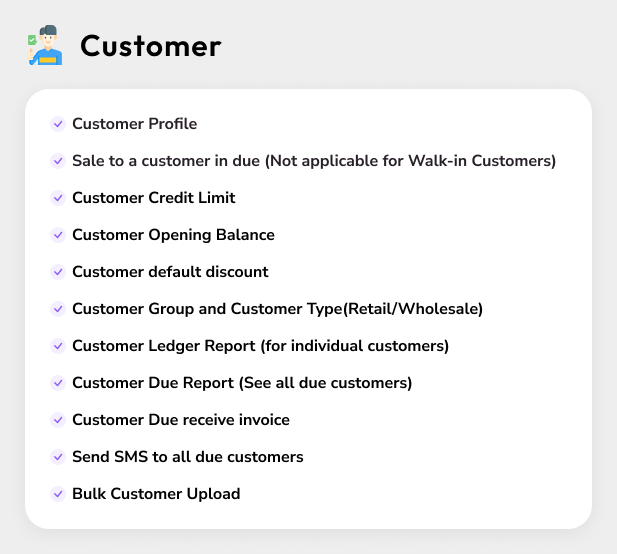Click check icon next to Customer Profile
Image resolution: width=617 pixels, height=554 pixels.
point(58,124)
